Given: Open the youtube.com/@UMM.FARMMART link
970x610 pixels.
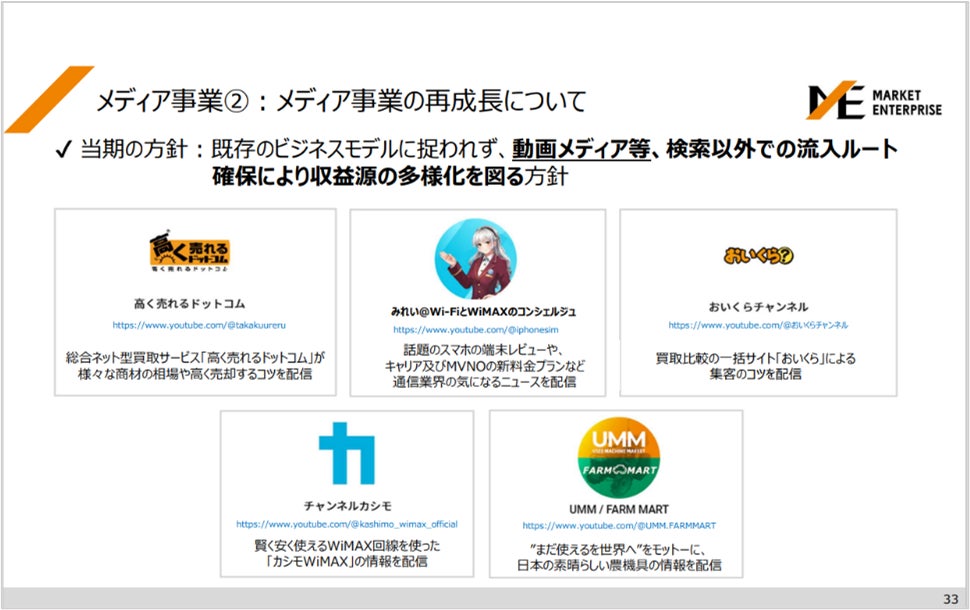Looking at the screenshot, I should coord(619,525).
